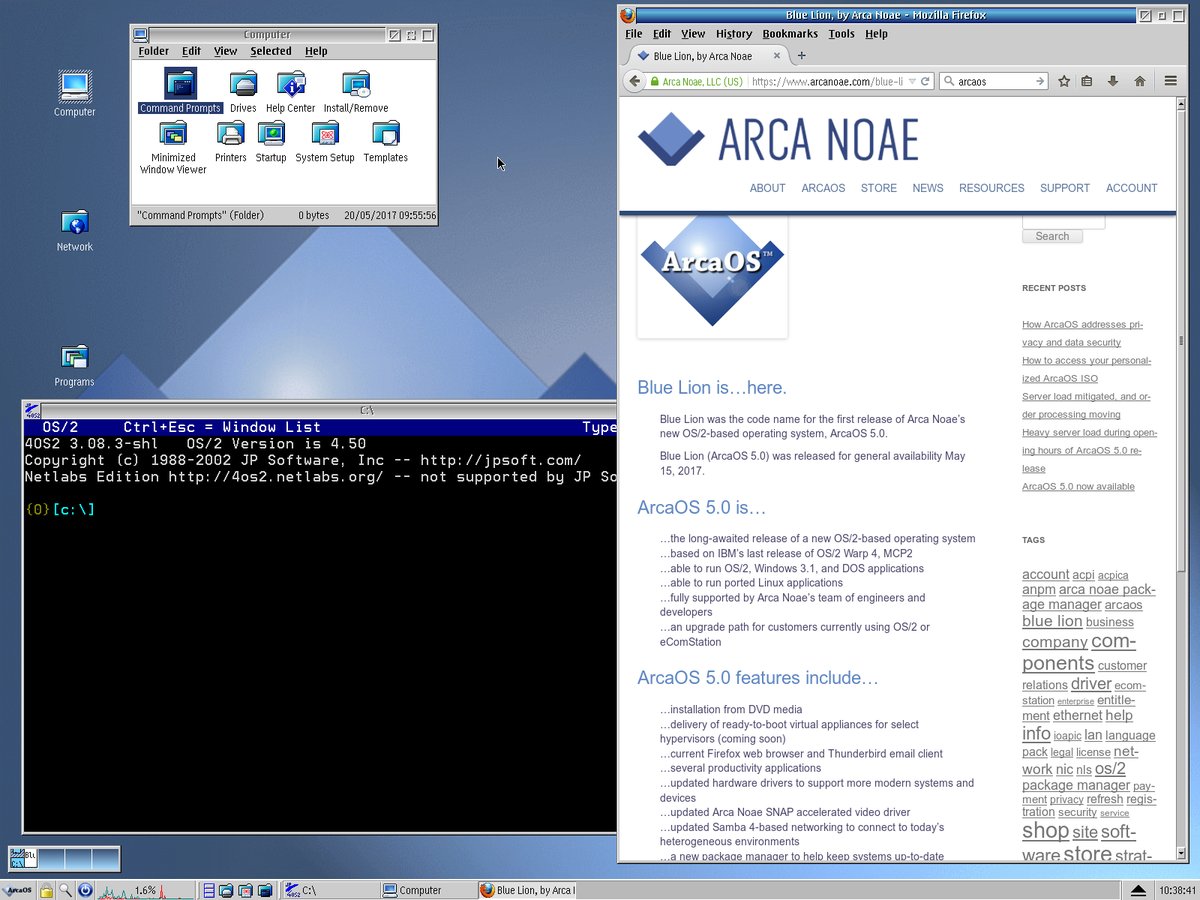Click green lock site identity Arca Noae, LLC
Viewport: 1200px width, 900px height.
[x=695, y=81]
